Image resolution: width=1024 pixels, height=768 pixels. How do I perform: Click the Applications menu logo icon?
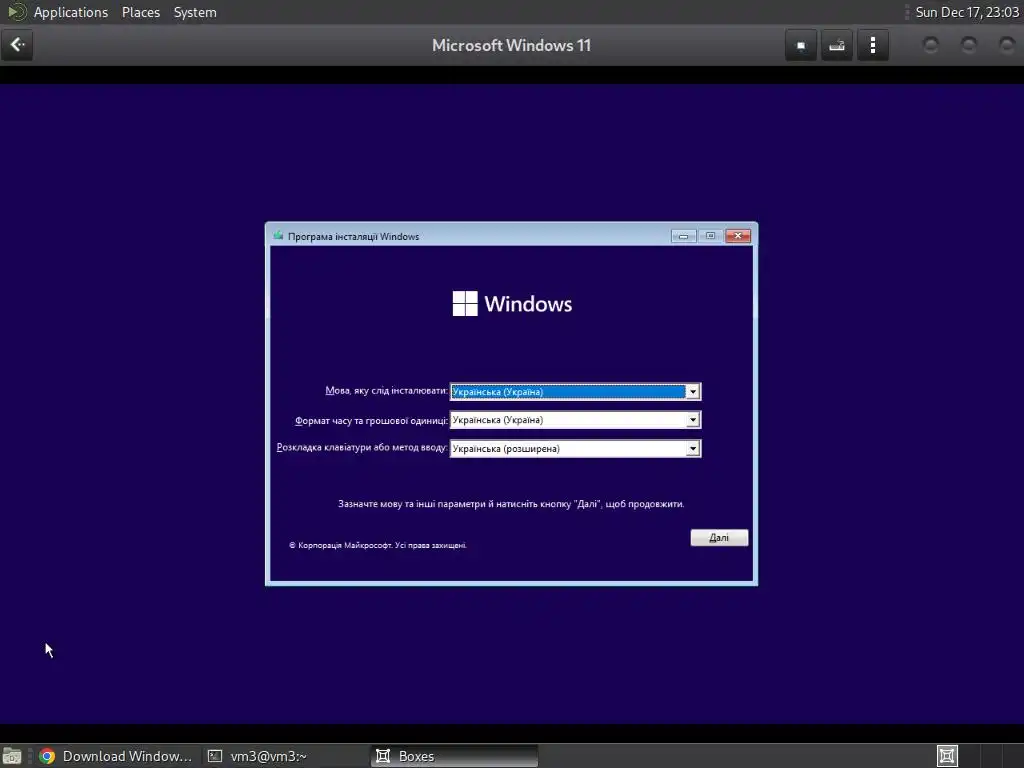pyautogui.click(x=17, y=12)
